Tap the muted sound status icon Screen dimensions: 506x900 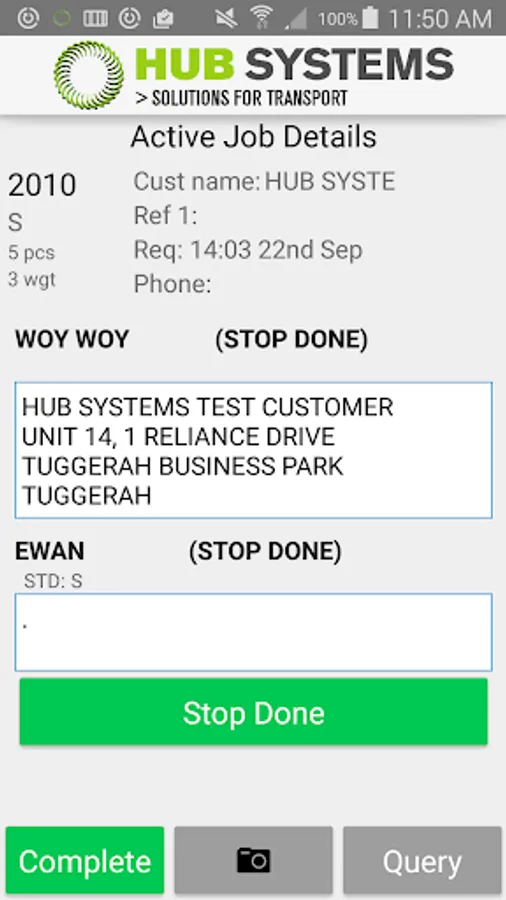point(227,18)
